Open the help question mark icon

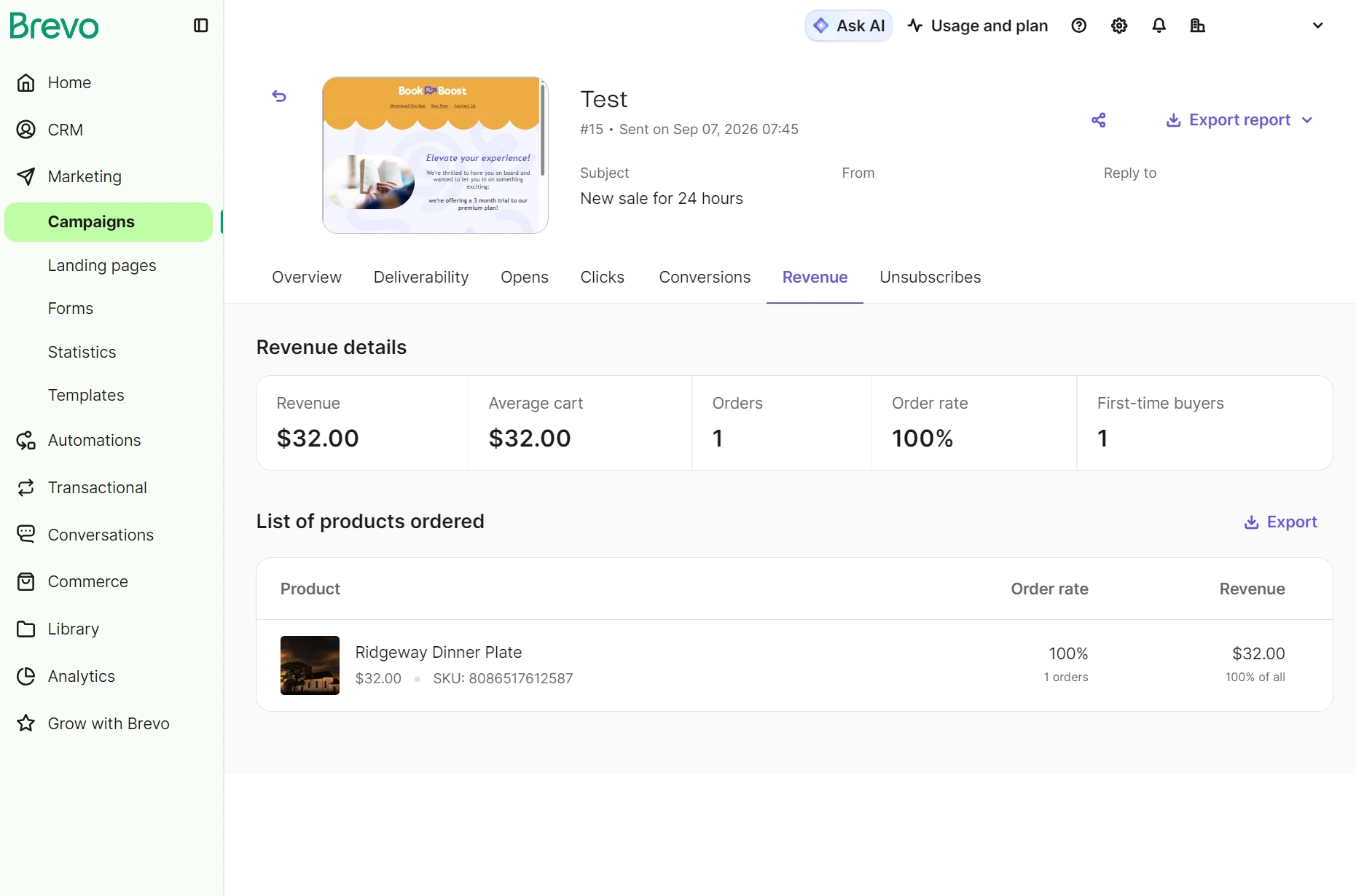[1079, 25]
